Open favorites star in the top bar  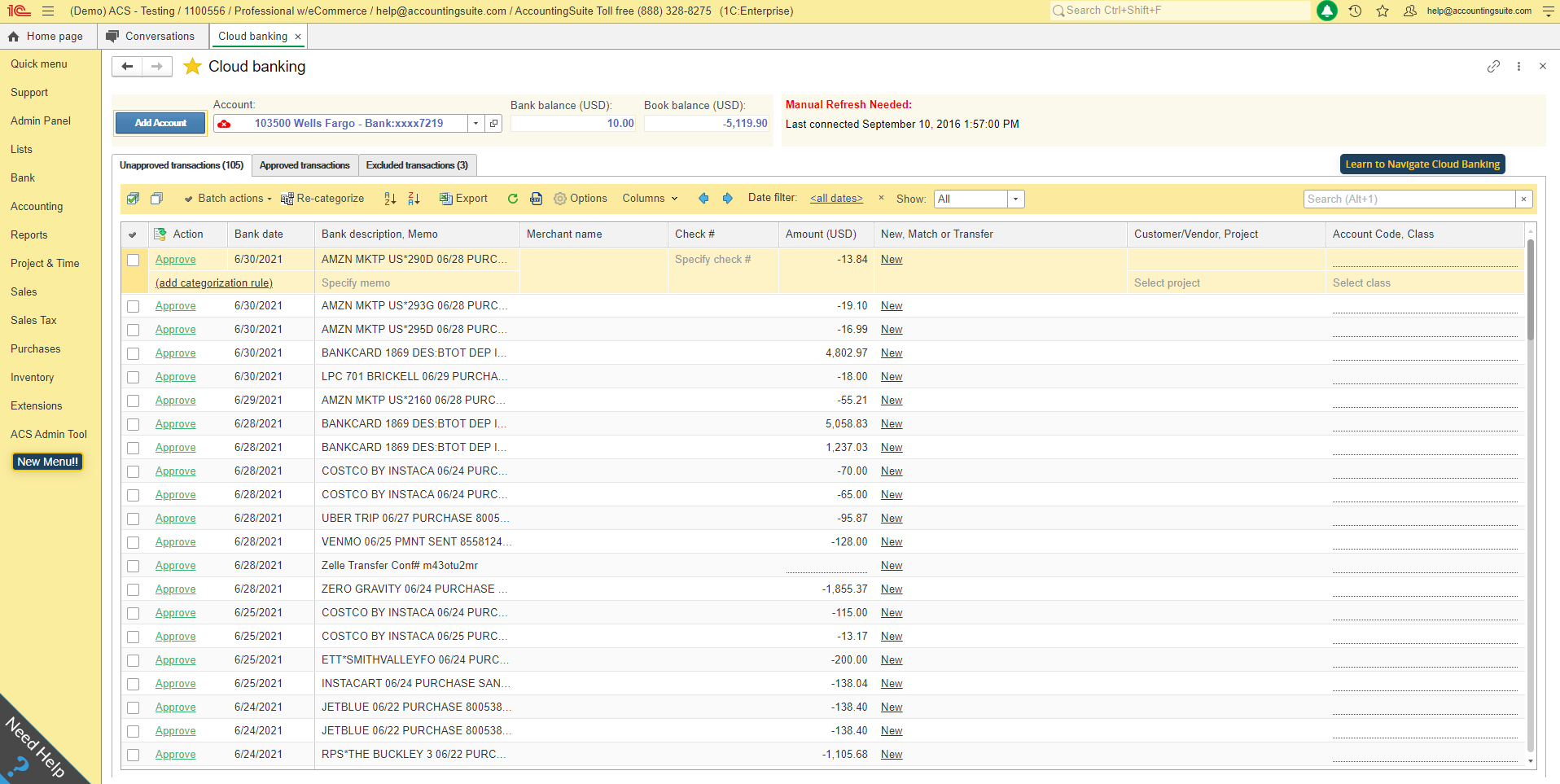[1383, 11]
